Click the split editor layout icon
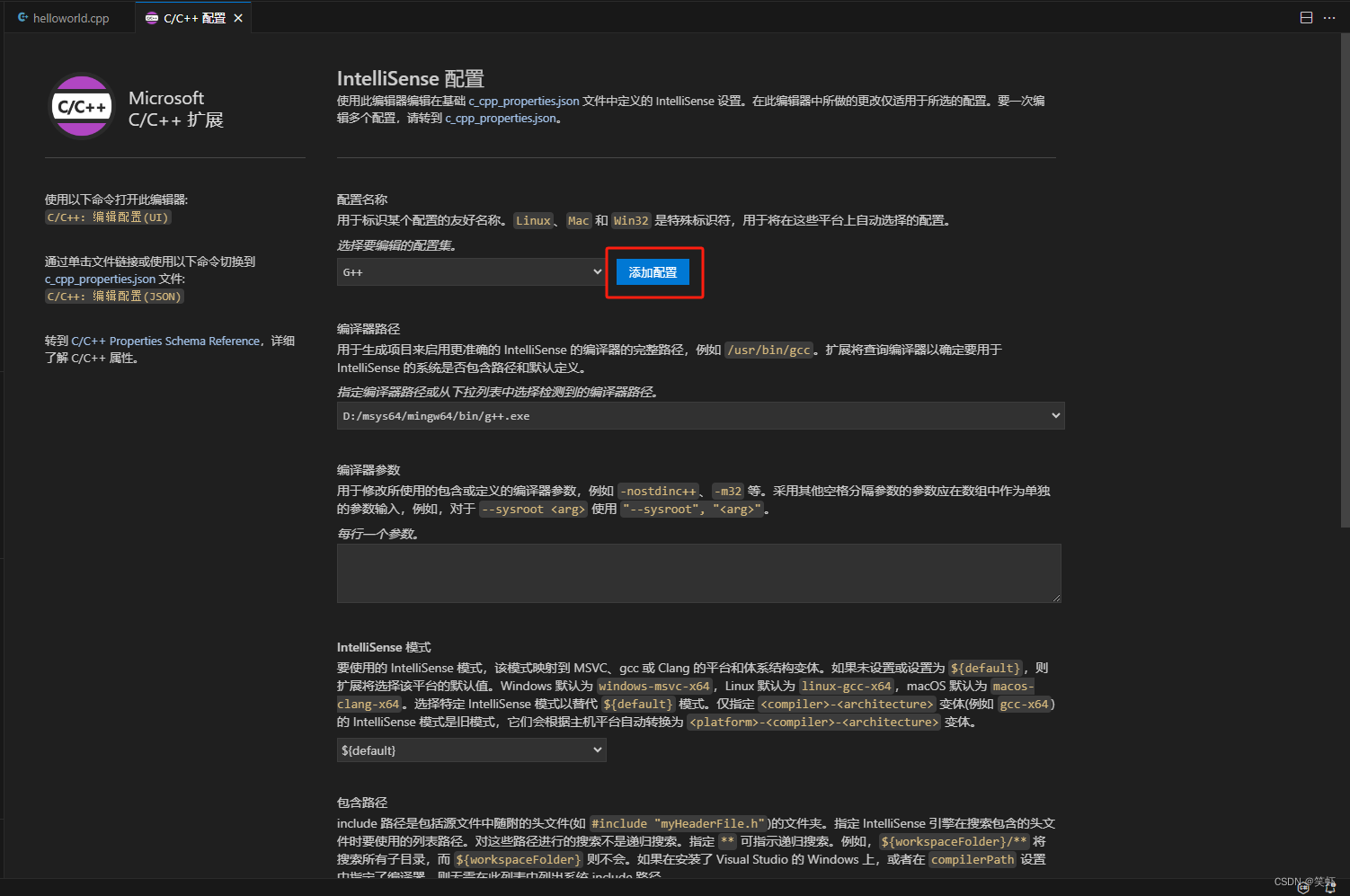This screenshot has width=1350, height=896. pyautogui.click(x=1306, y=18)
